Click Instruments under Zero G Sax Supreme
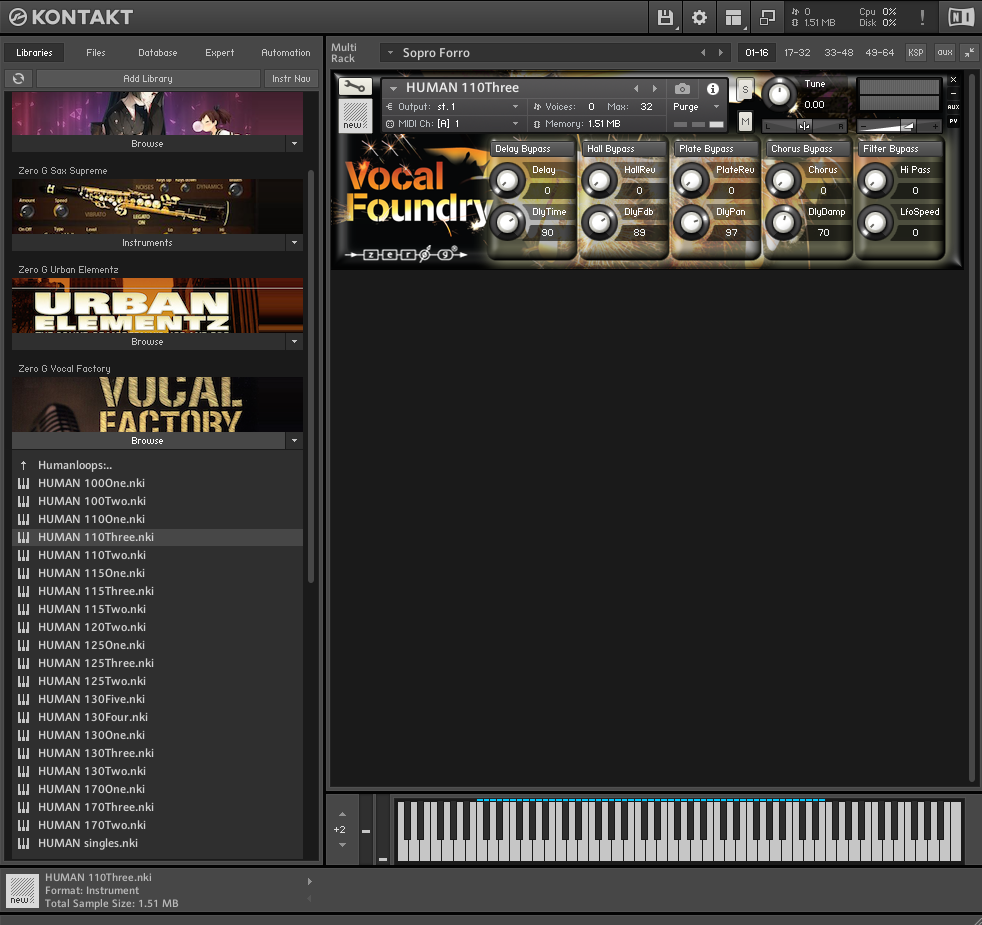982x925 pixels. tap(148, 242)
